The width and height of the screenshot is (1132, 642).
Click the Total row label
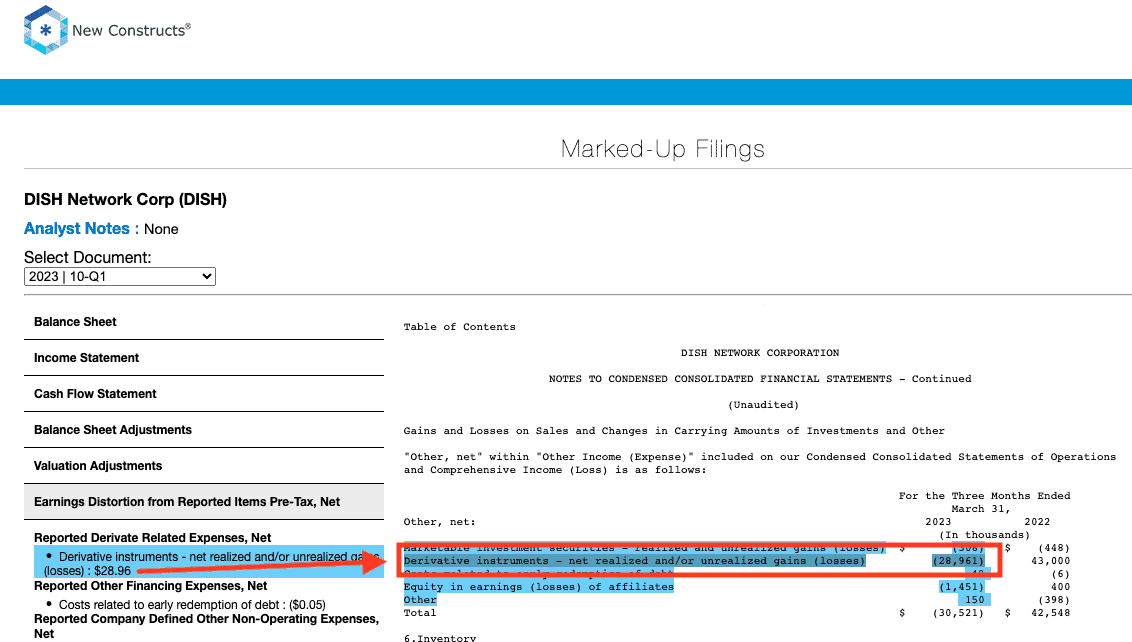pos(420,613)
